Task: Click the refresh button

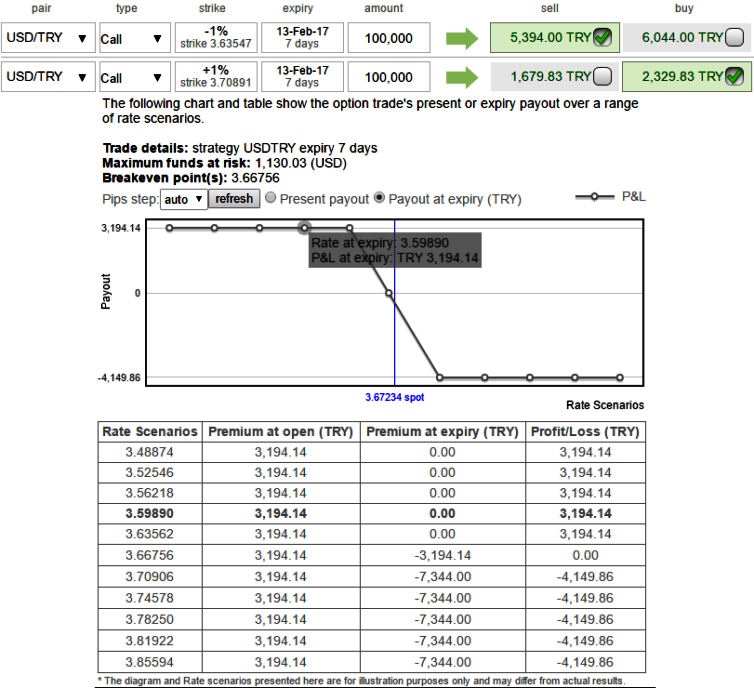Action: coord(234,199)
